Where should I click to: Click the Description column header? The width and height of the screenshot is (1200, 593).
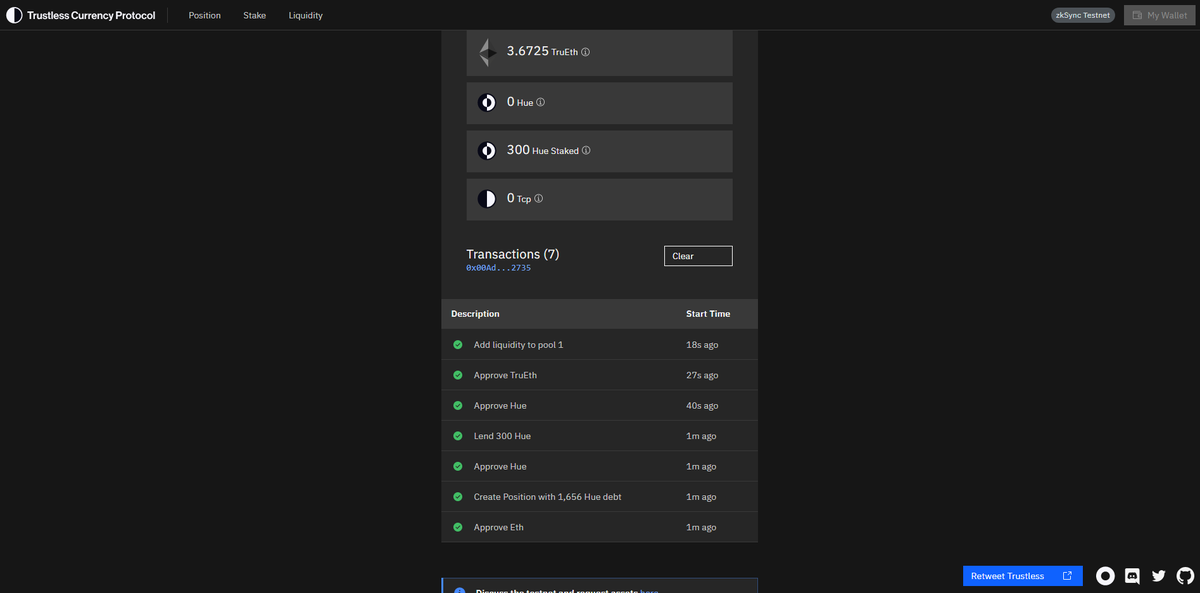pyautogui.click(x=475, y=314)
